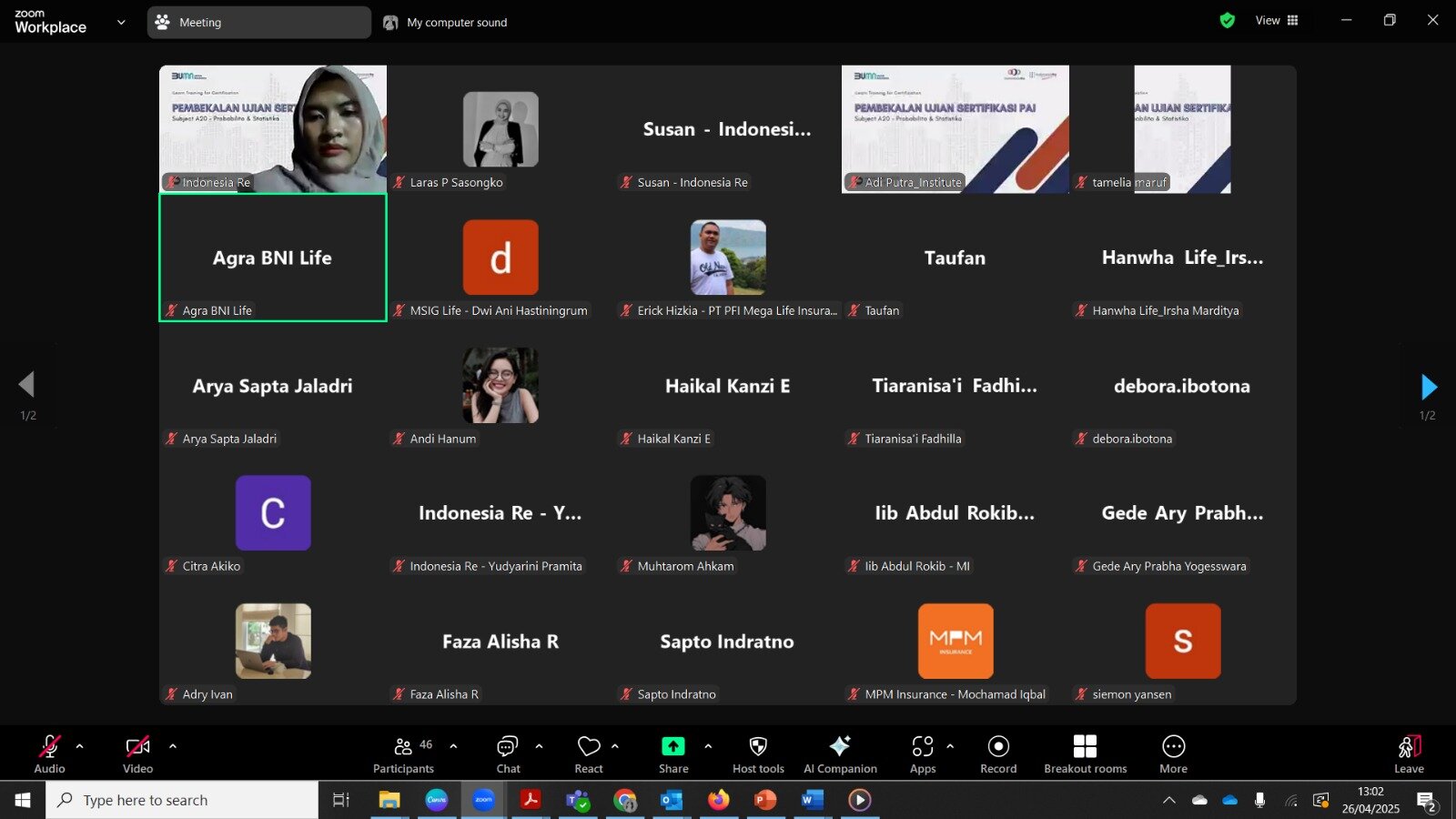This screenshot has width=1456, height=819.
Task: Open Zoom Apps panel
Action: coord(923,754)
